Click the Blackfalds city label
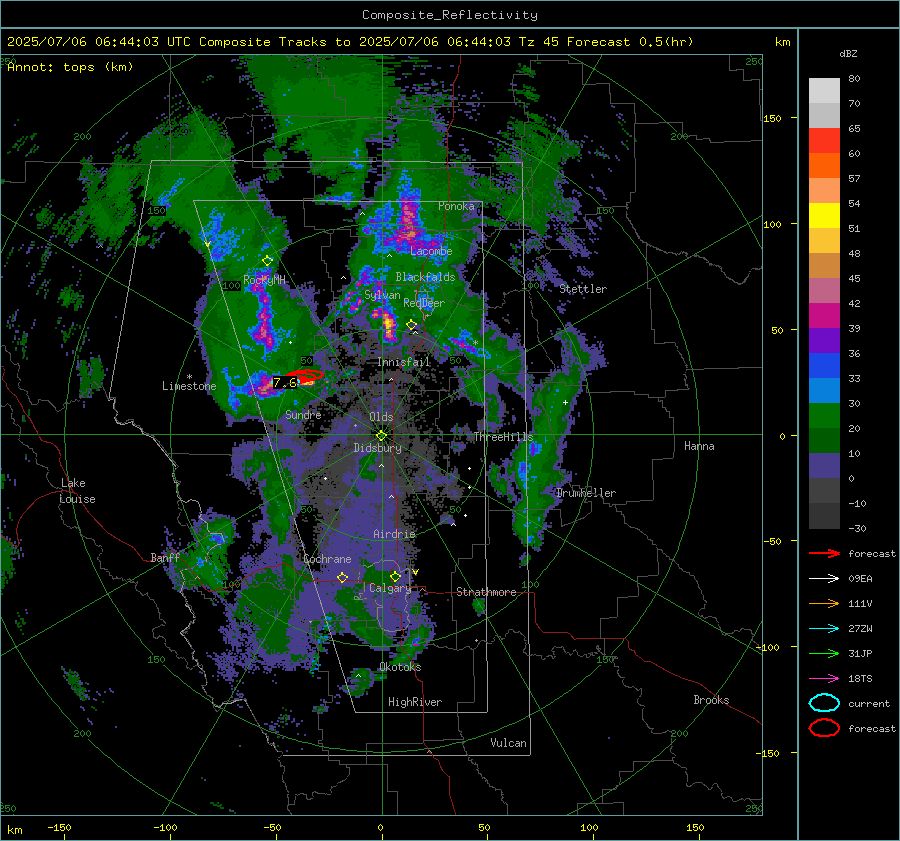Image resolution: width=900 pixels, height=841 pixels. click(x=425, y=277)
